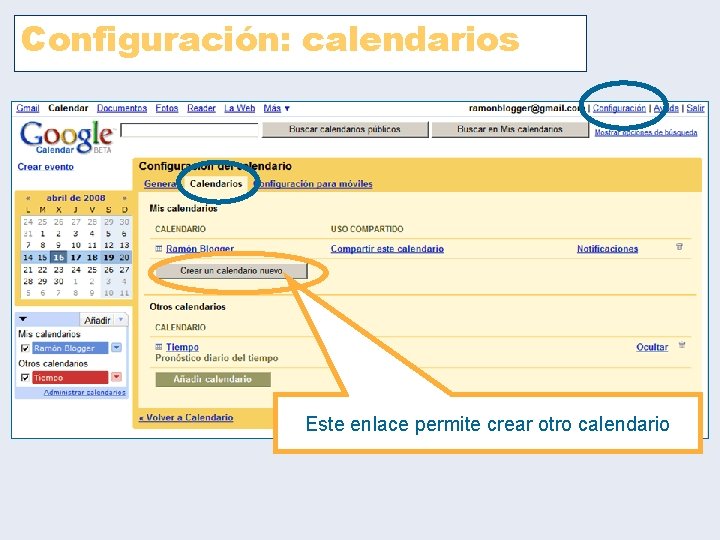Toggle the Tiempo calendar checkbox
The image size is (720, 540).
[25, 377]
